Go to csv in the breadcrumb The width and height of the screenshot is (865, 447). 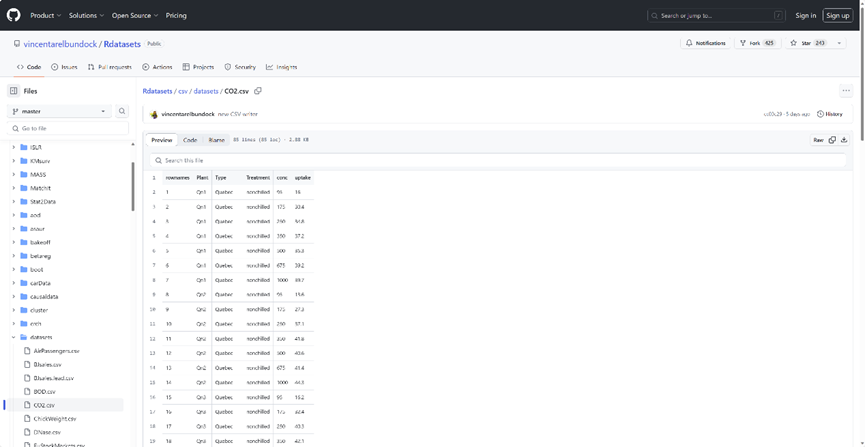click(x=183, y=91)
